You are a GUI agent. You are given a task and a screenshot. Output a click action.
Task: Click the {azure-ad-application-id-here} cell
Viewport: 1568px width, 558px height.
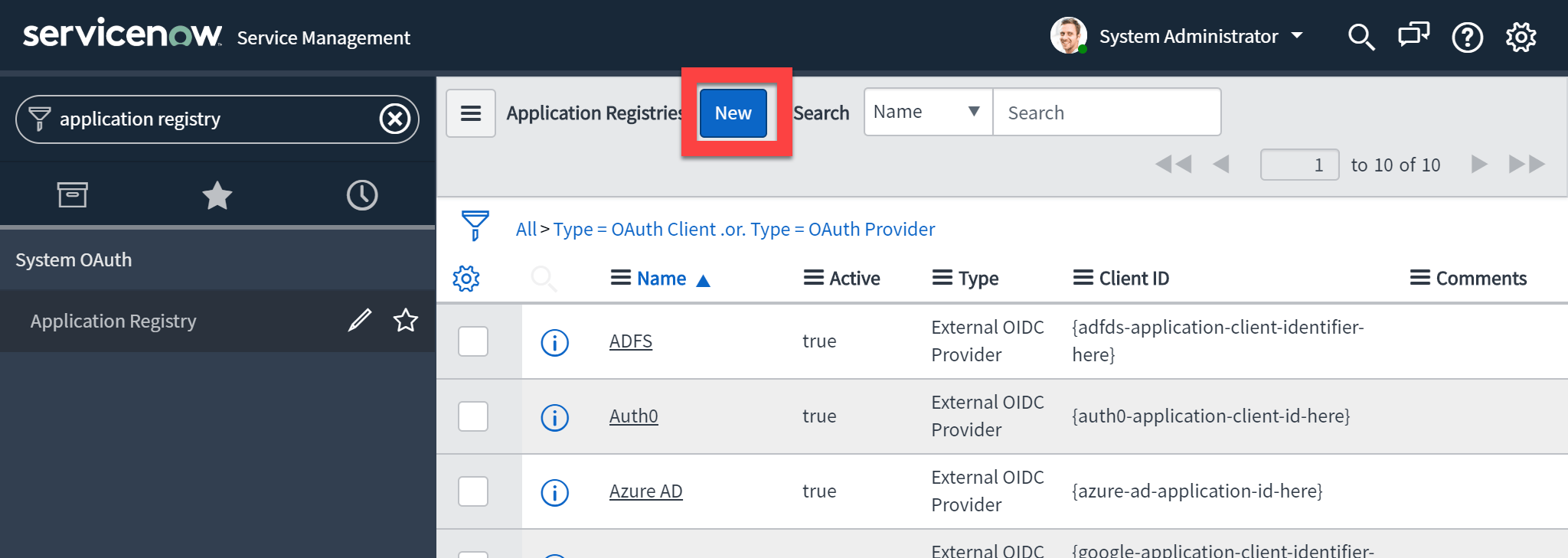point(1197,491)
